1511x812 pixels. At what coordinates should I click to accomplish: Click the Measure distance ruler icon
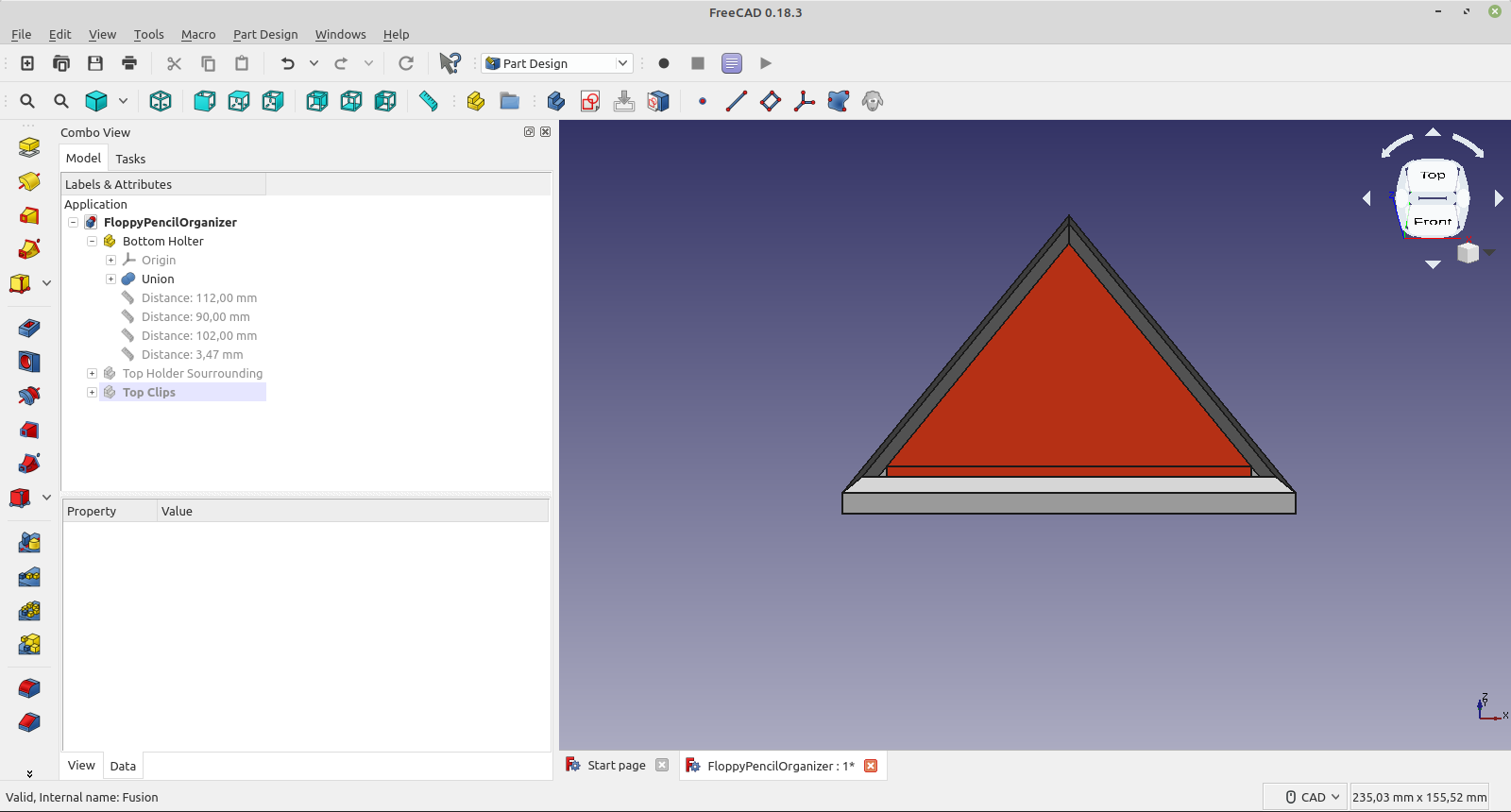point(429,101)
